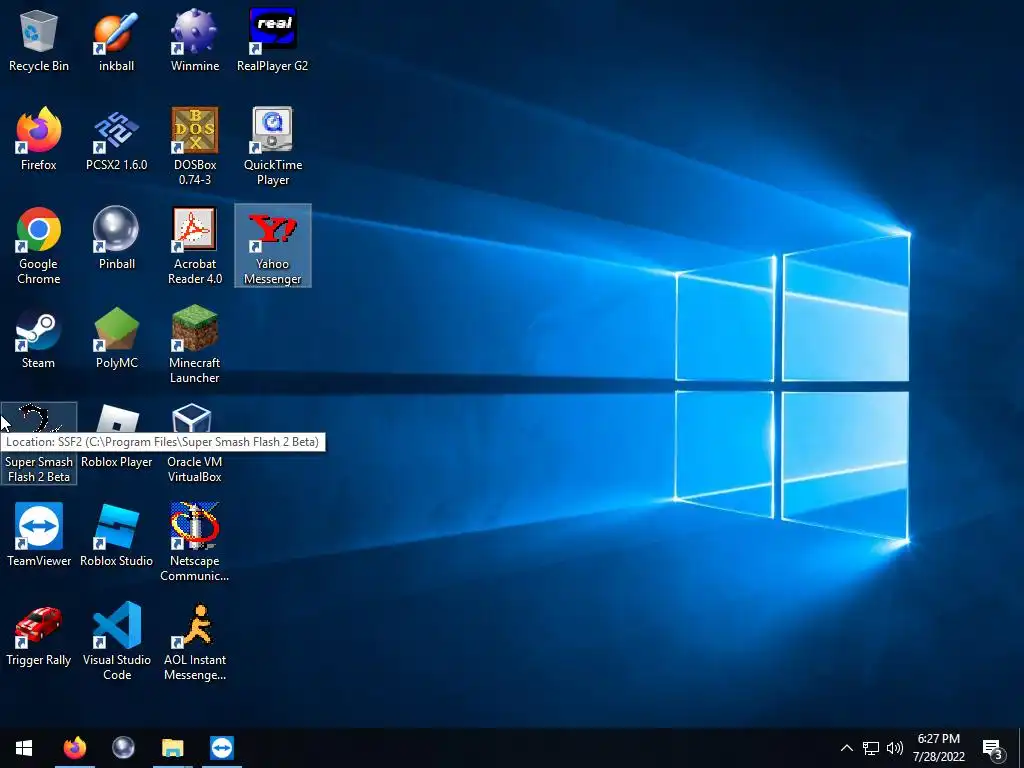Select the Winmine shortcut
This screenshot has width=1024, height=768.
195,40
